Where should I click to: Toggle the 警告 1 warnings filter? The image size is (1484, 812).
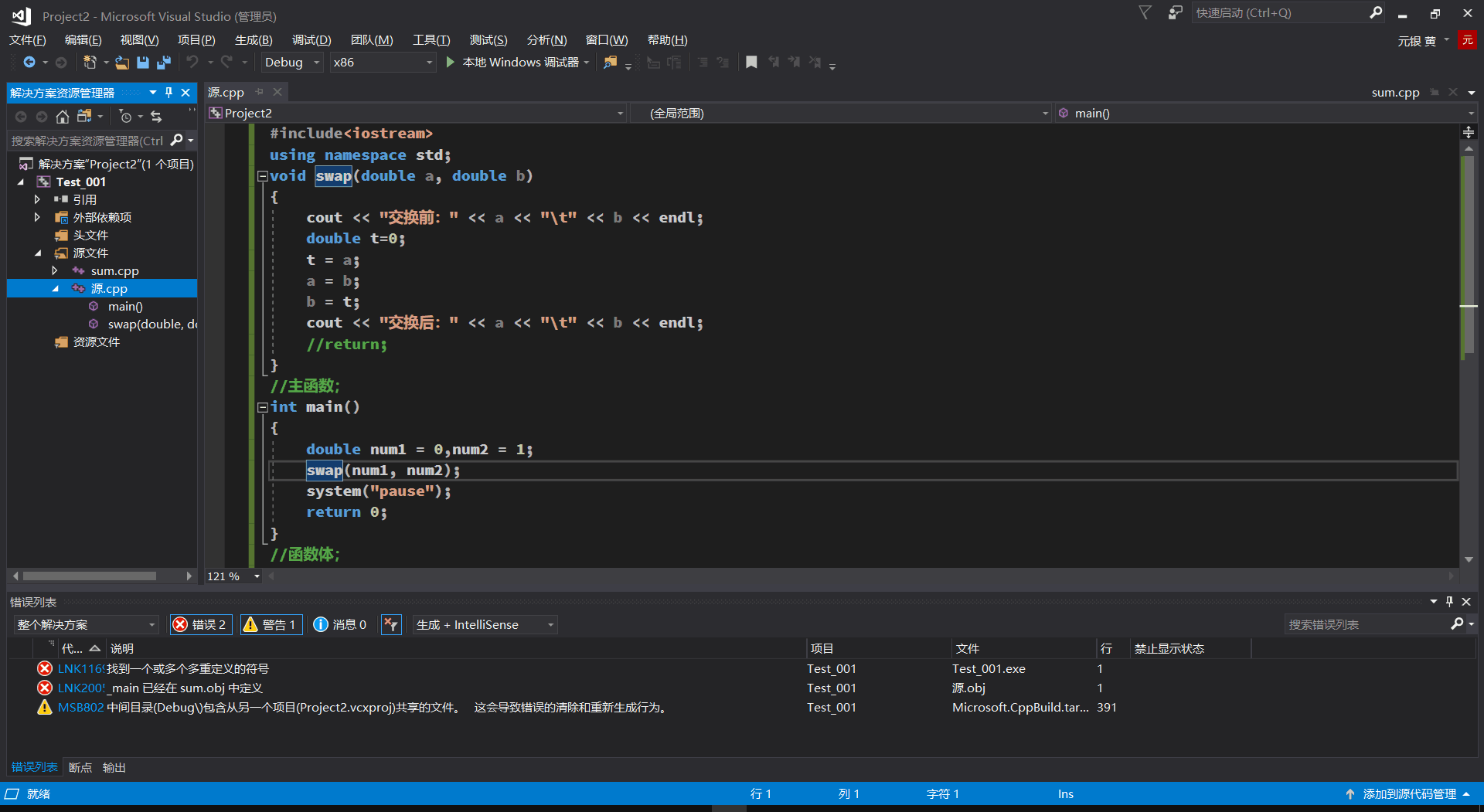pos(270,624)
